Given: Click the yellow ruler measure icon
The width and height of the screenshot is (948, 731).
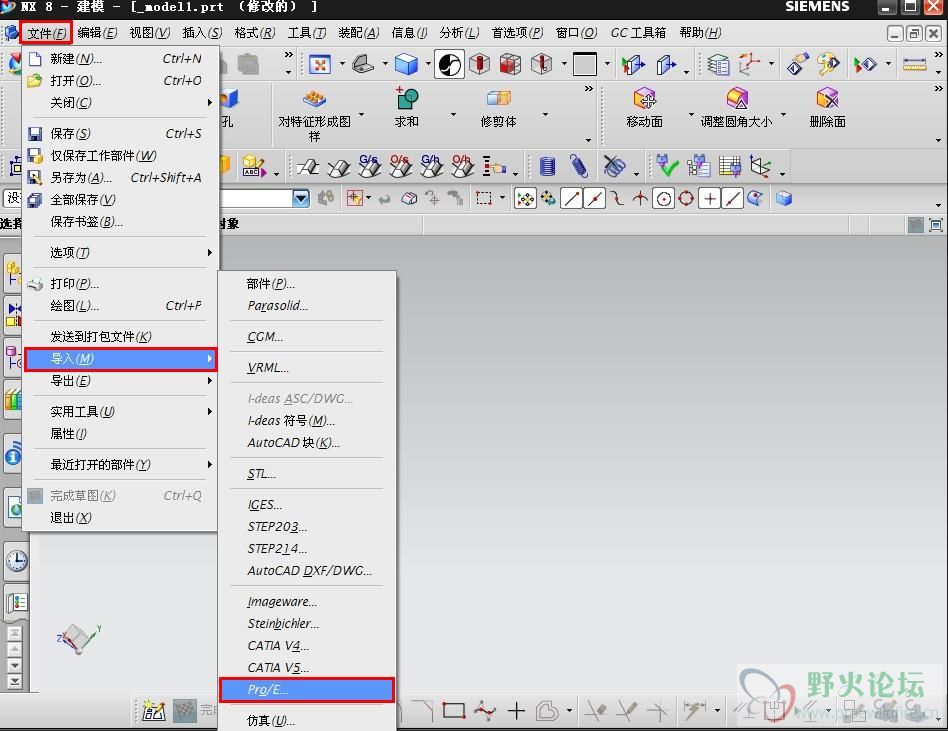Looking at the screenshot, I should pos(914,64).
